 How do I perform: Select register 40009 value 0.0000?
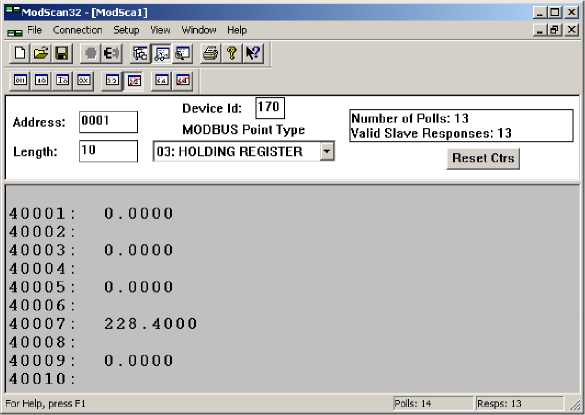[139, 361]
